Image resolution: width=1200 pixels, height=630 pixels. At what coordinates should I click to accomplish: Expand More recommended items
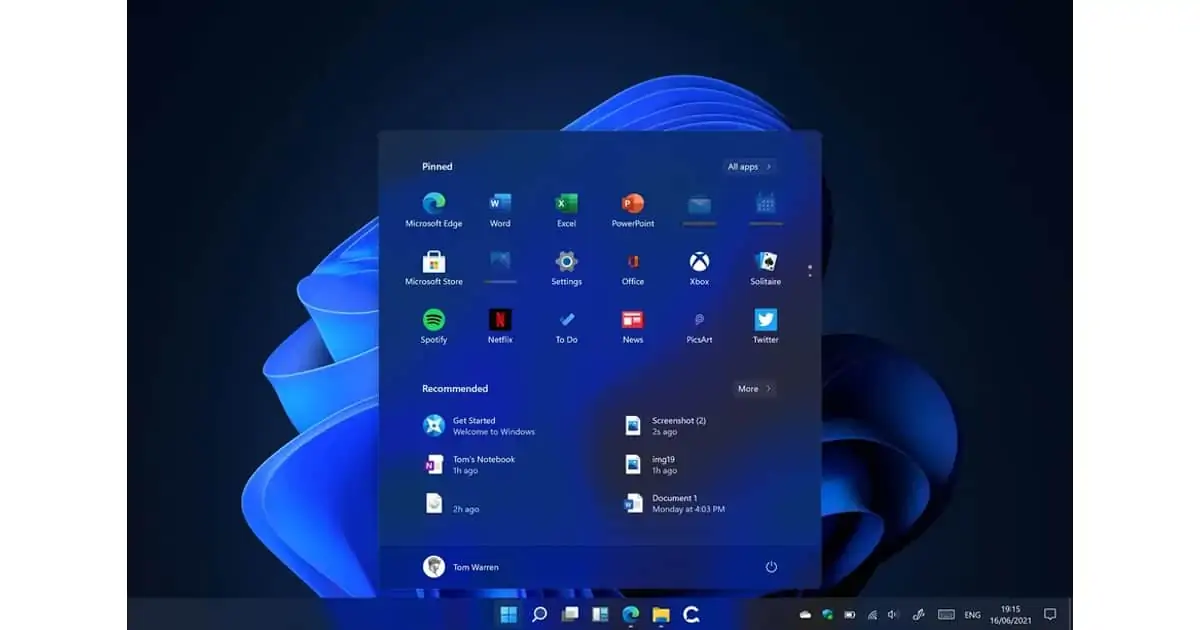pos(754,389)
